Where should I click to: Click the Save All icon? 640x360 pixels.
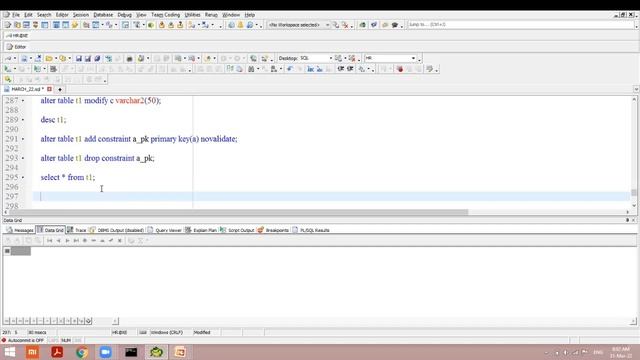click(x=97, y=58)
